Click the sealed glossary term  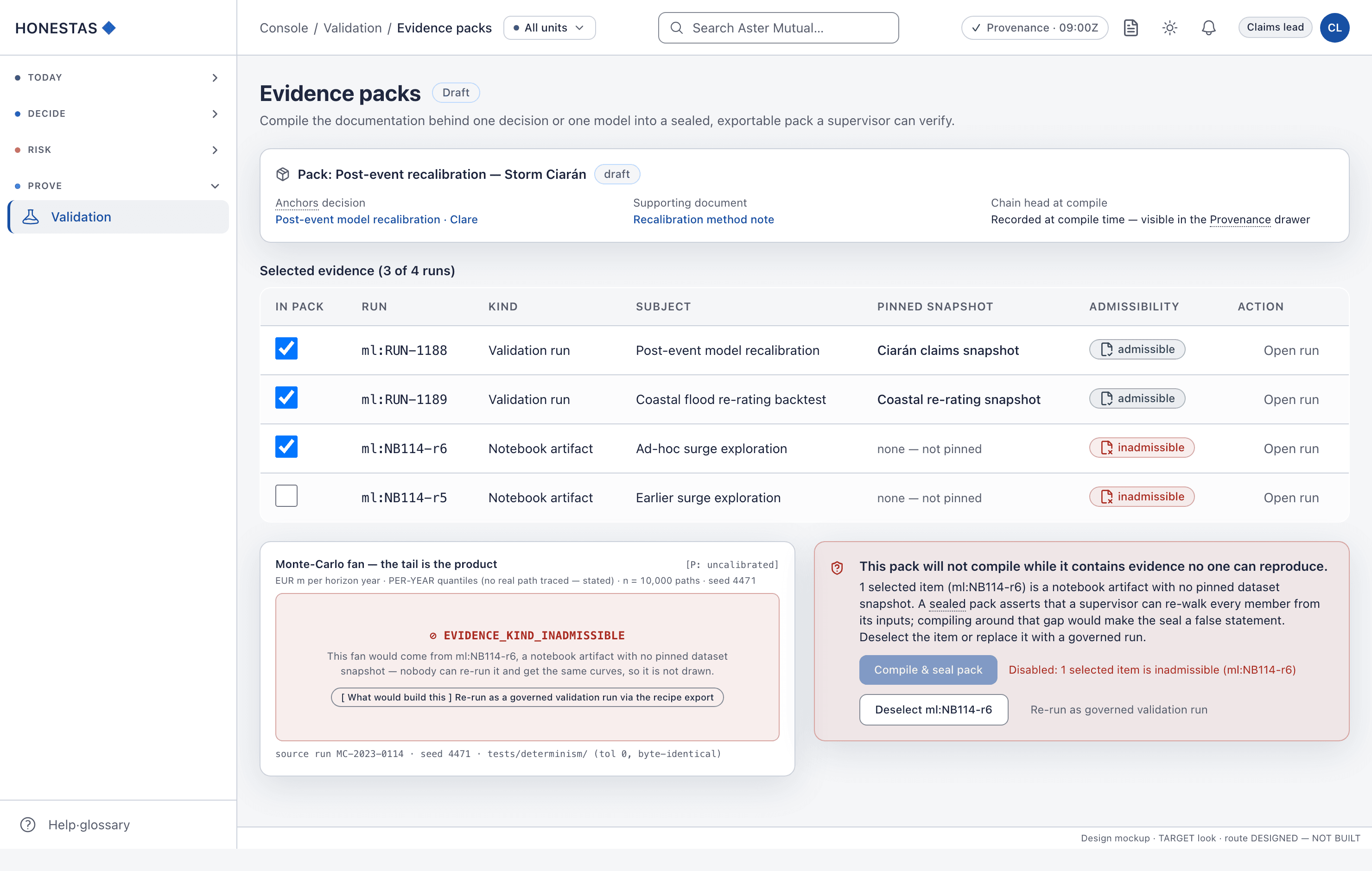[947, 604]
